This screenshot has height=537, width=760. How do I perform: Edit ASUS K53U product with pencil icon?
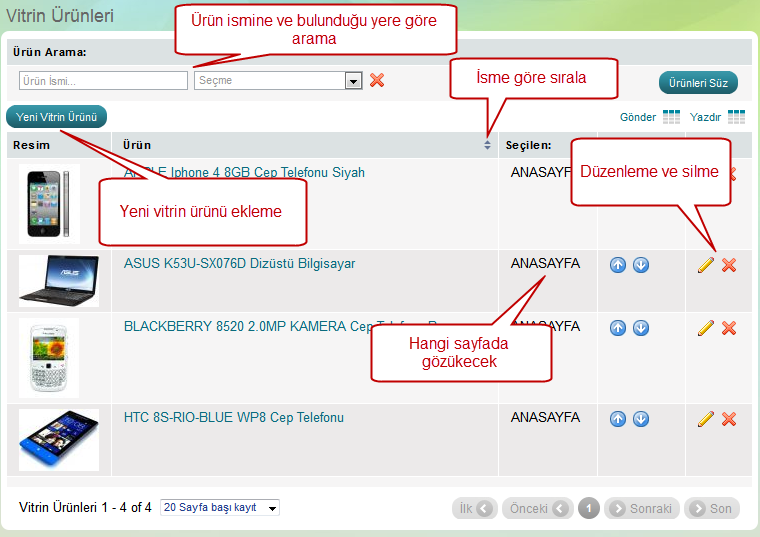pyautogui.click(x=706, y=265)
